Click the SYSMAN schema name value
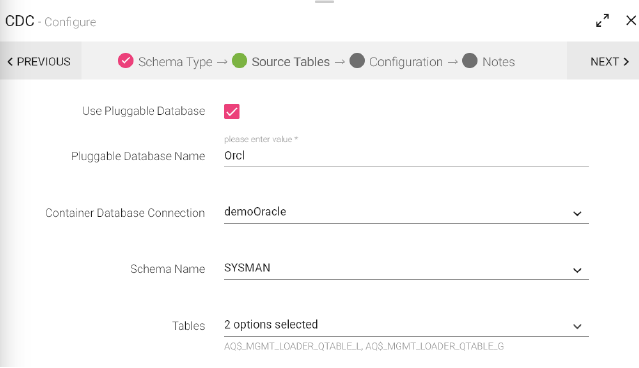639x368 pixels. [x=247, y=268]
